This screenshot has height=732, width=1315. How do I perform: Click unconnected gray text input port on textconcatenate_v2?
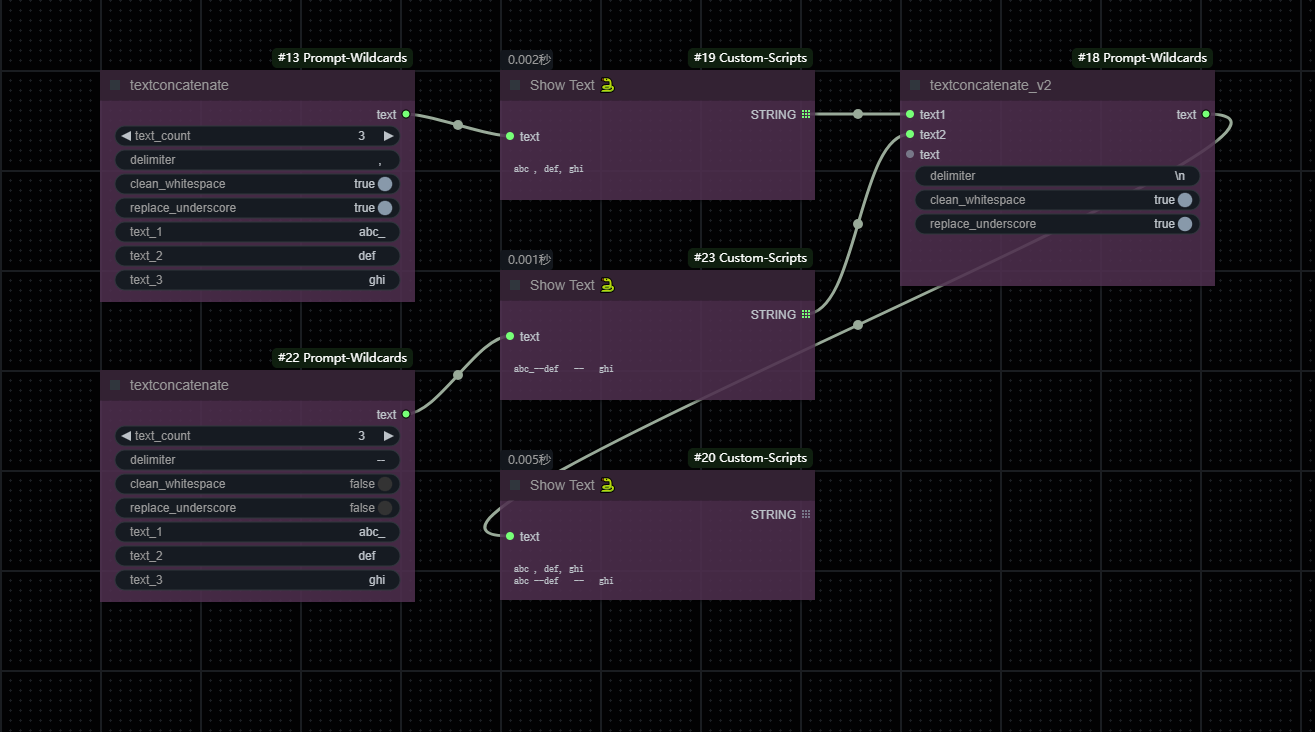tap(910, 154)
